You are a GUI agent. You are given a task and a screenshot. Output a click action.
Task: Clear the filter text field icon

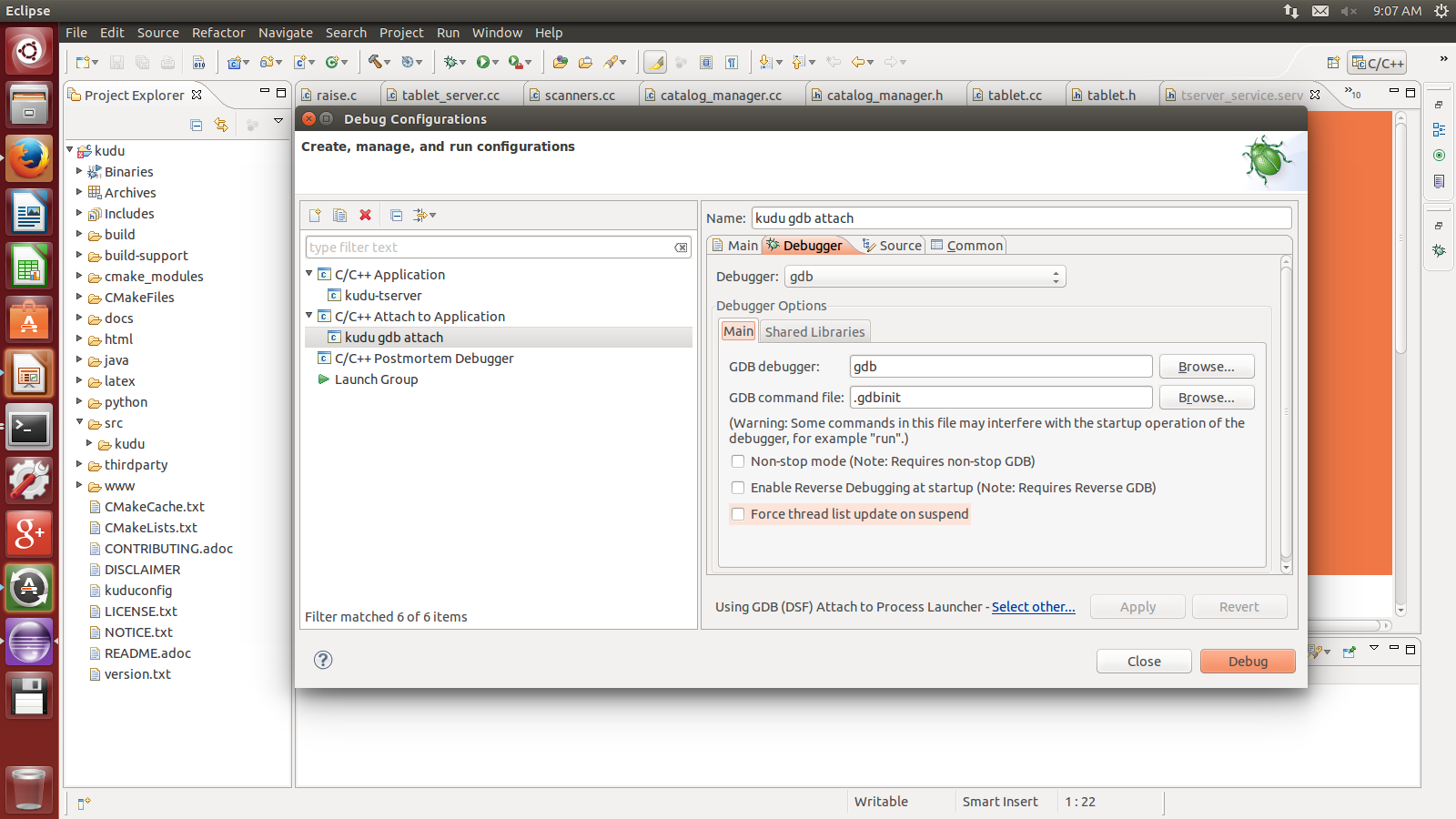[681, 248]
